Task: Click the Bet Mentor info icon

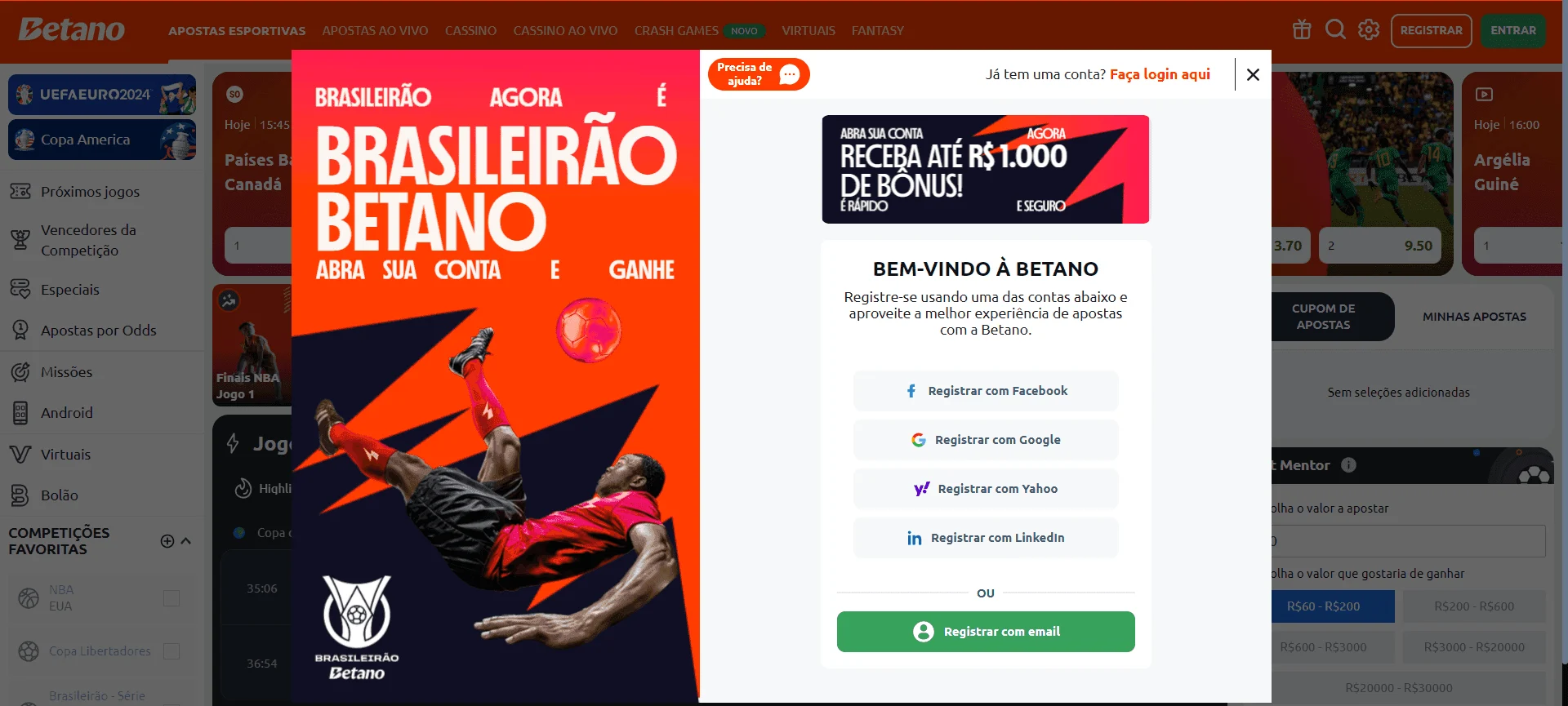Action: point(1348,464)
